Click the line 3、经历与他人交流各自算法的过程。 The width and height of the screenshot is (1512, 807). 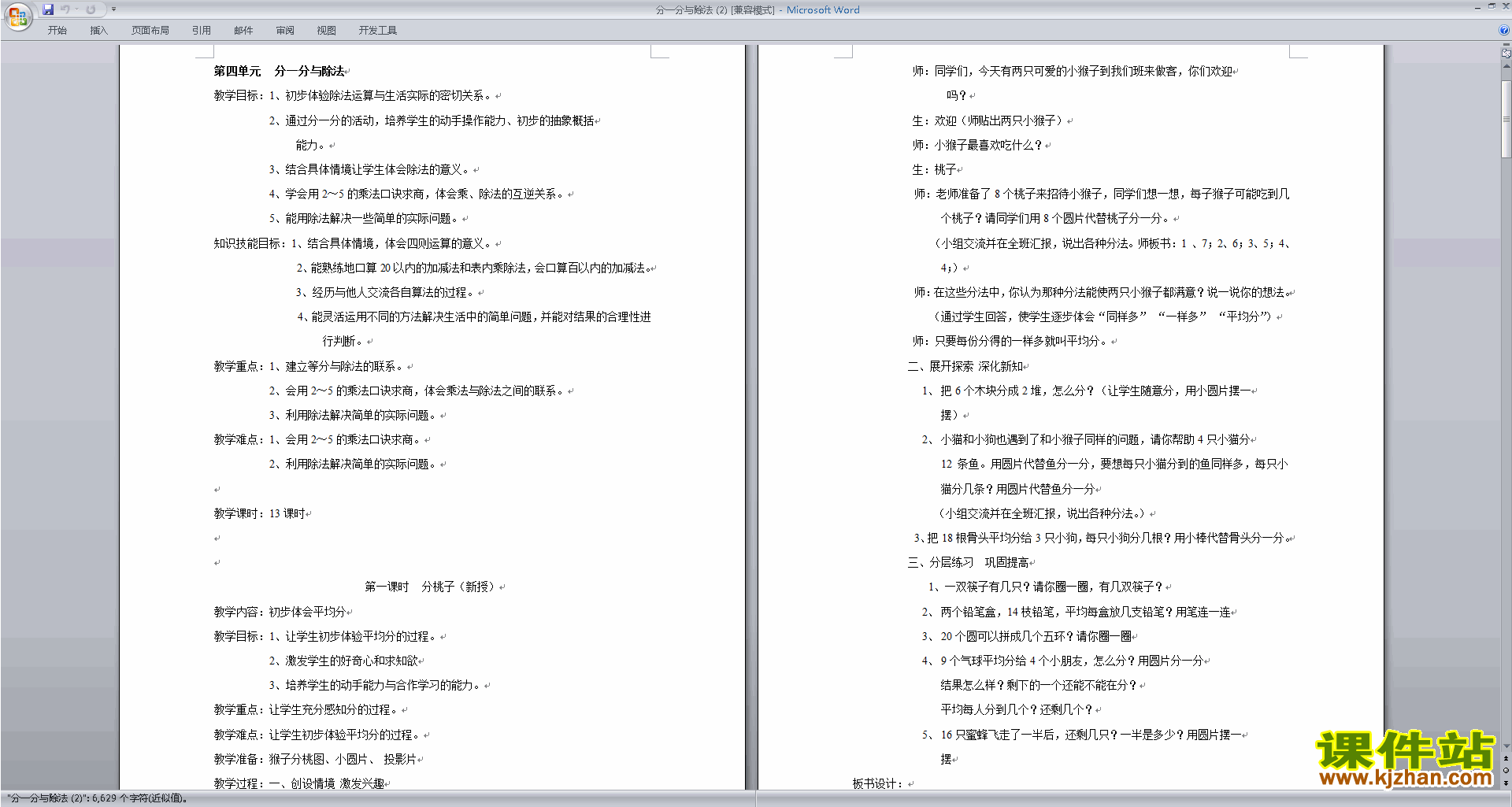(386, 292)
